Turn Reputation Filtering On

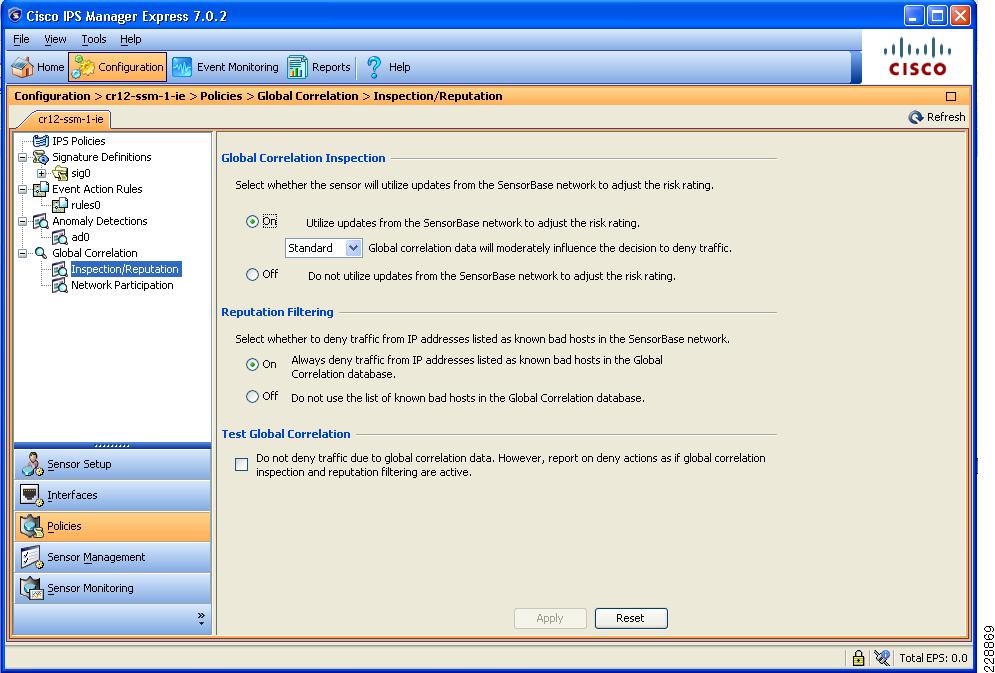click(253, 365)
